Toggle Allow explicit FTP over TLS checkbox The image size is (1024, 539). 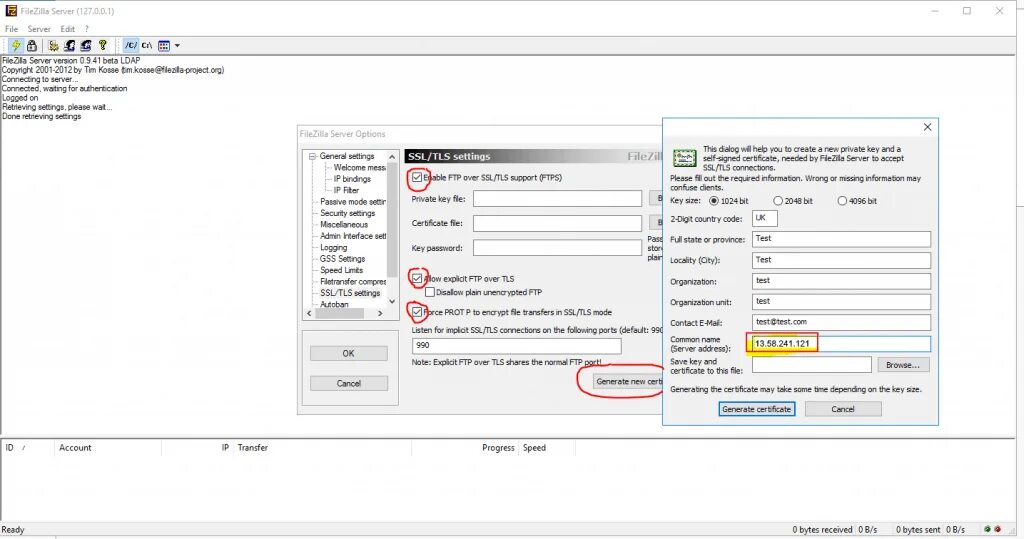417,278
